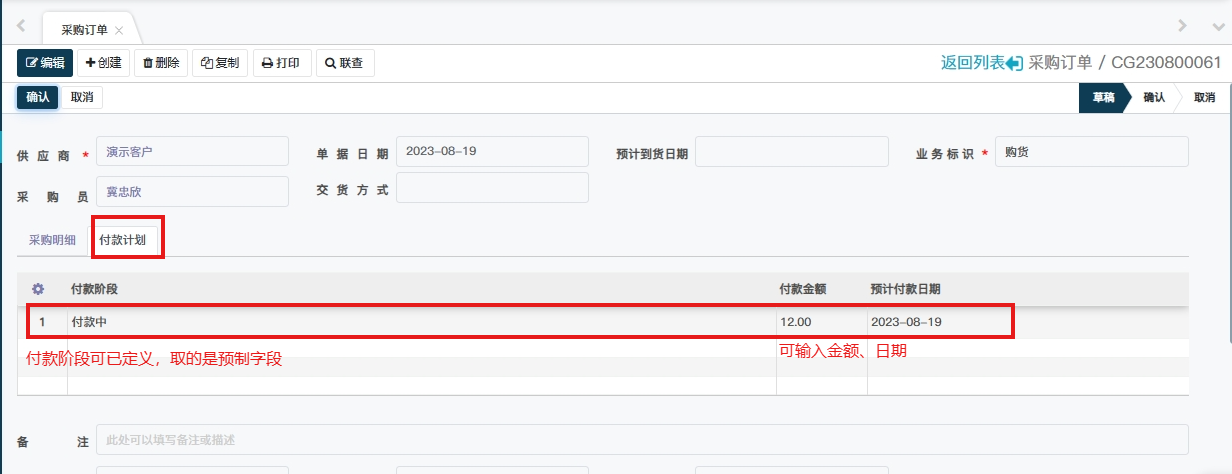Click 返回列表 link to return
Viewport: 1232px width, 474px height.
click(x=981, y=62)
